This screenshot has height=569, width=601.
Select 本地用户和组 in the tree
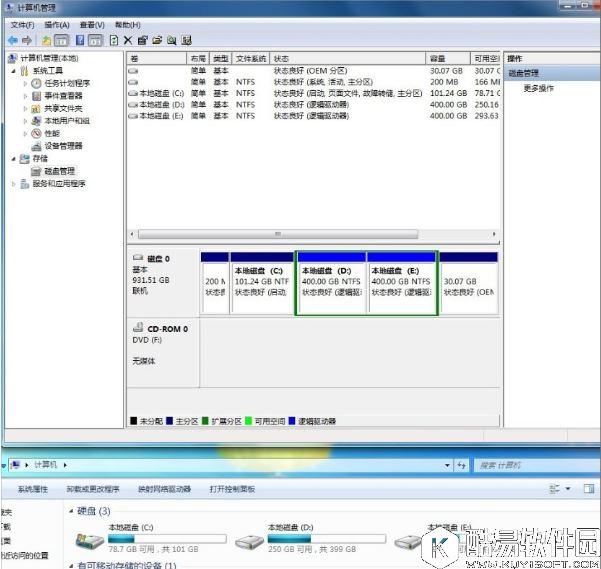67,121
